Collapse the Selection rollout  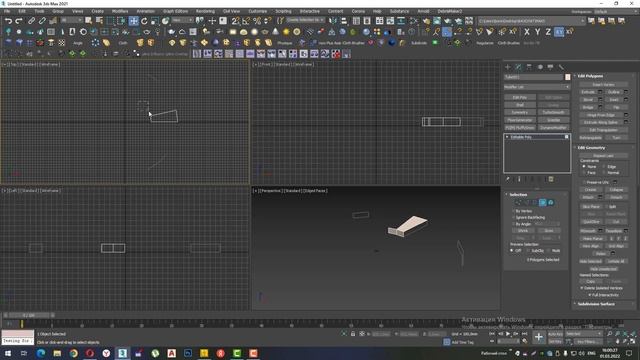pos(517,195)
